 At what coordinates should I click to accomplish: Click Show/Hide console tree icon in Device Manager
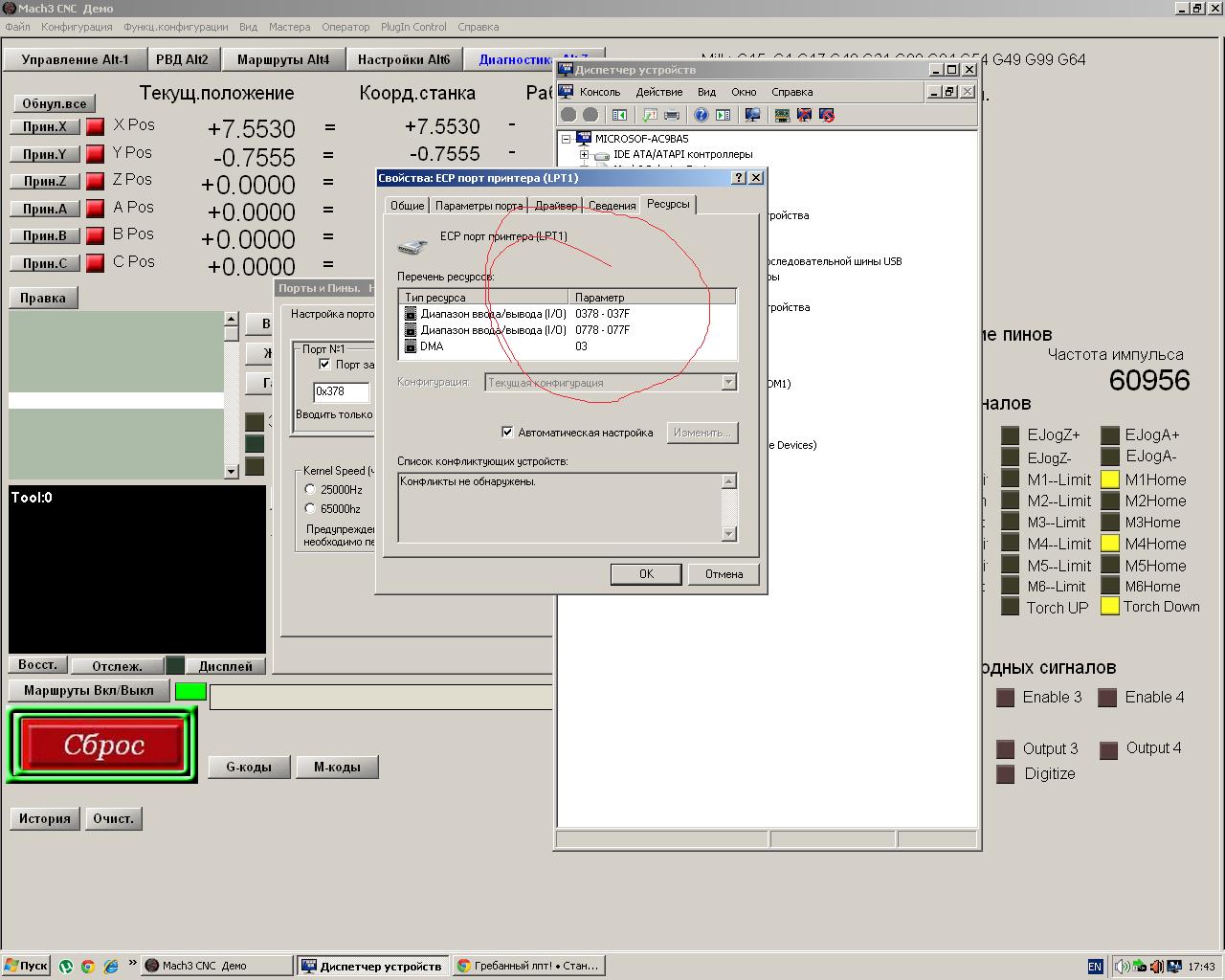pyautogui.click(x=619, y=115)
